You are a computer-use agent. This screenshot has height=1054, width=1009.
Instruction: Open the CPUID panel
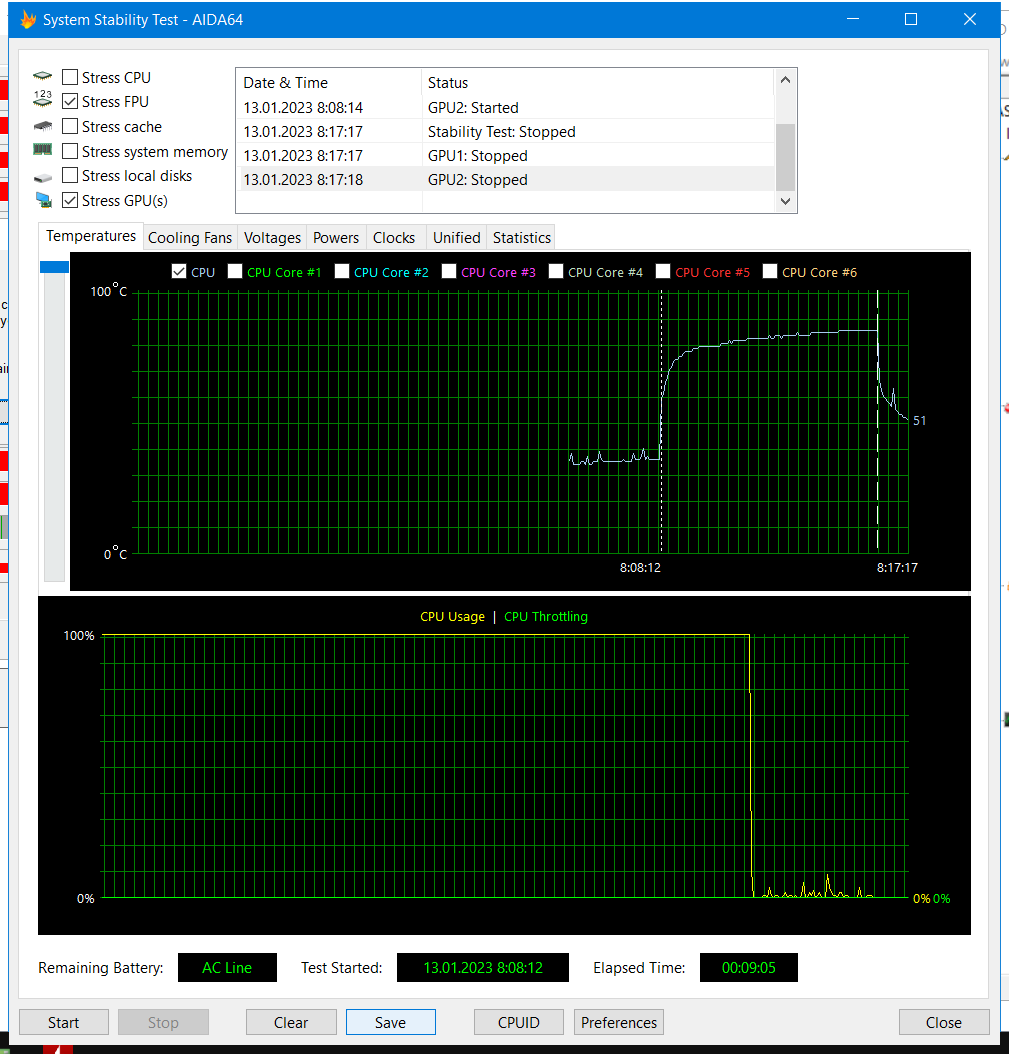519,1022
